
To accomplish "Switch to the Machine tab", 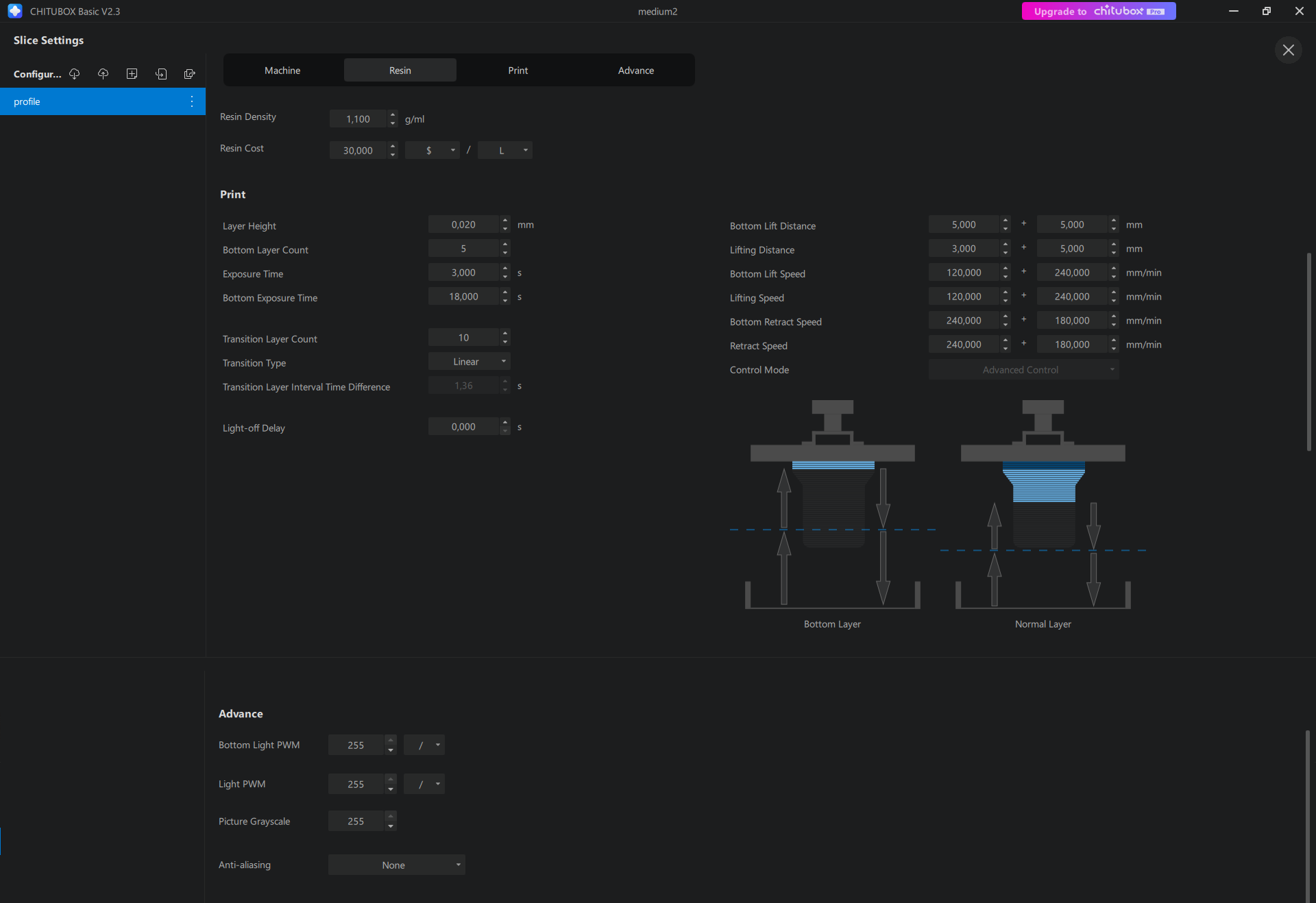I will pos(282,70).
